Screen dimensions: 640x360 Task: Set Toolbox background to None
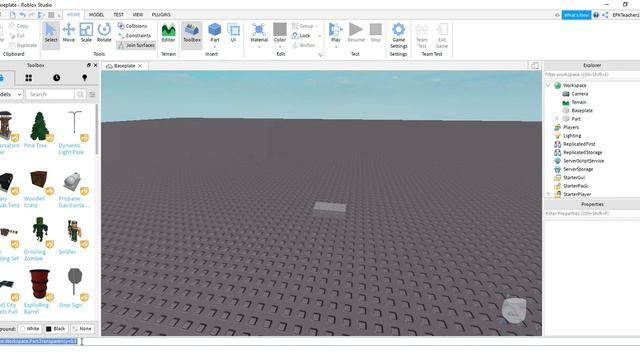82,329
